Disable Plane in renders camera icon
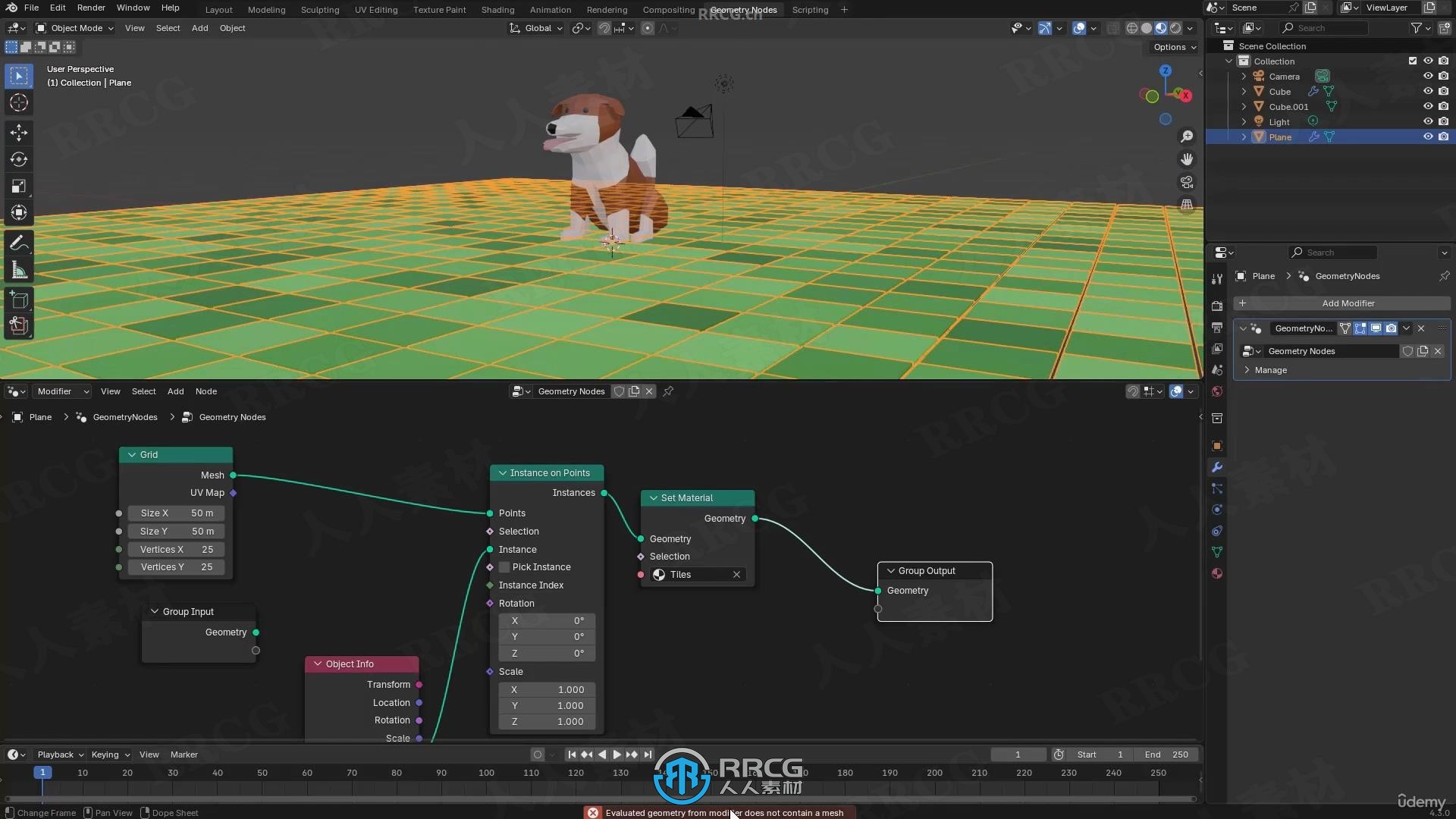 [x=1444, y=136]
